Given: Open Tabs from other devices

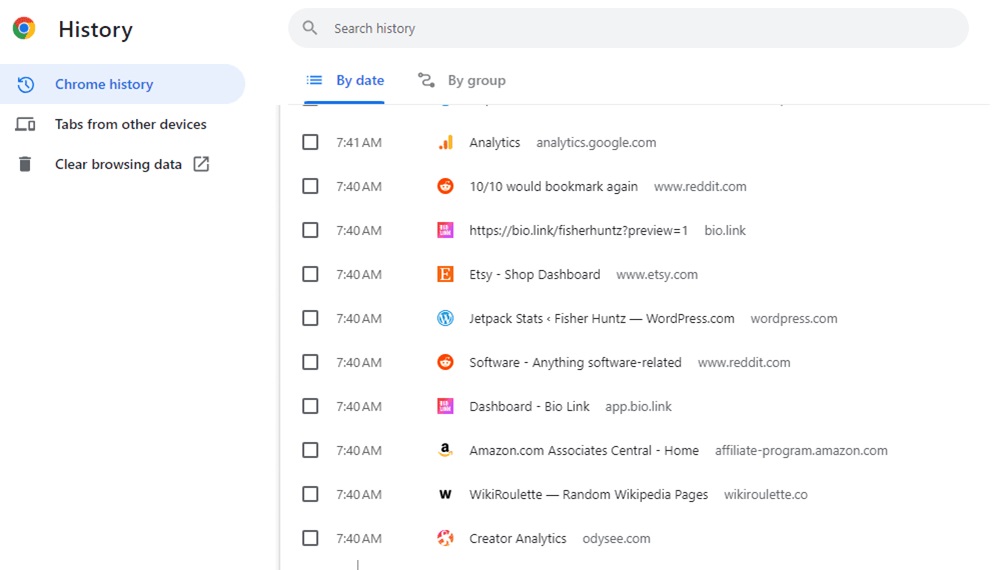Looking at the screenshot, I should (122, 124).
